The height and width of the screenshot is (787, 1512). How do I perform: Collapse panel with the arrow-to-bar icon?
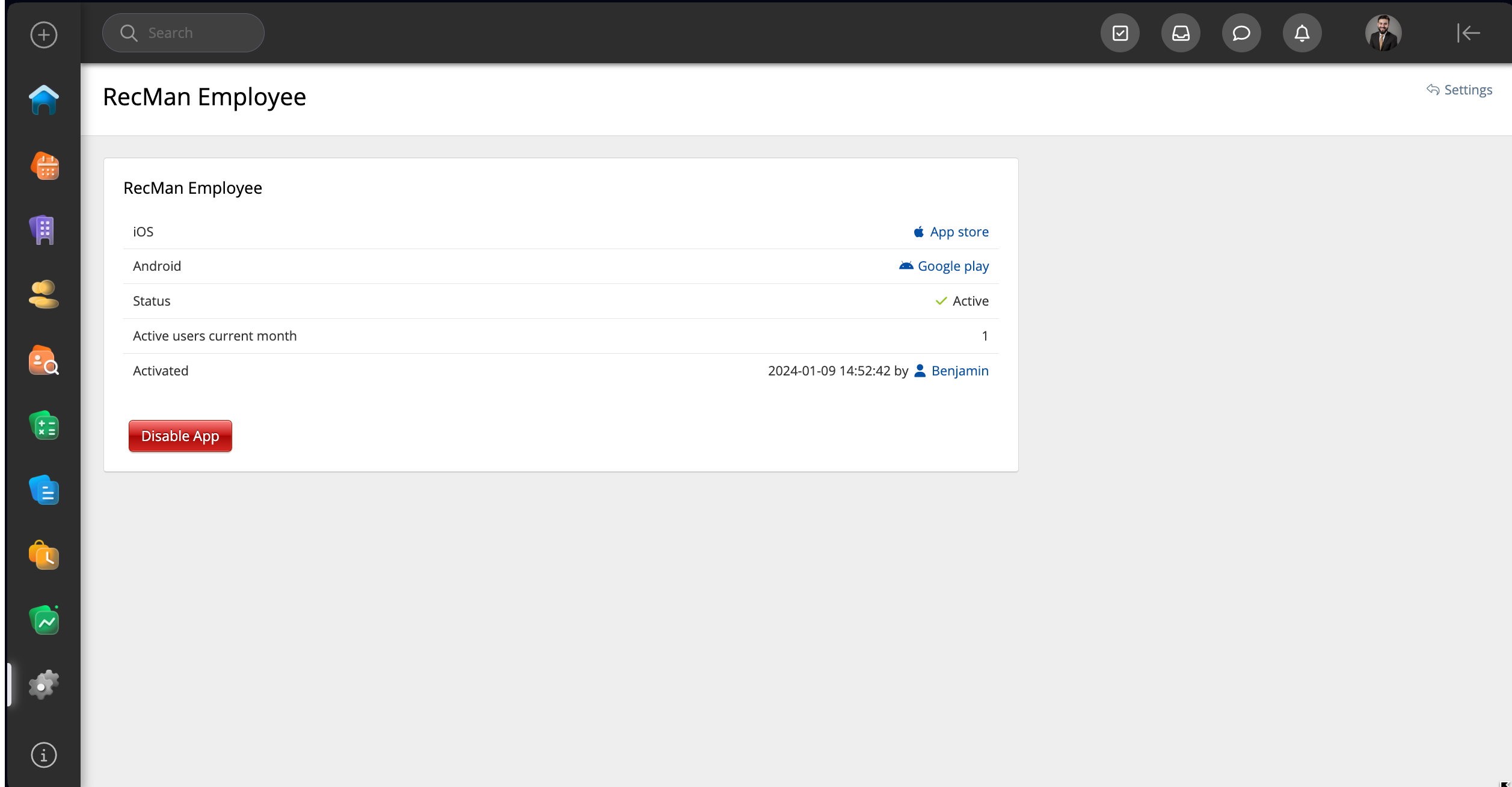[x=1468, y=33]
